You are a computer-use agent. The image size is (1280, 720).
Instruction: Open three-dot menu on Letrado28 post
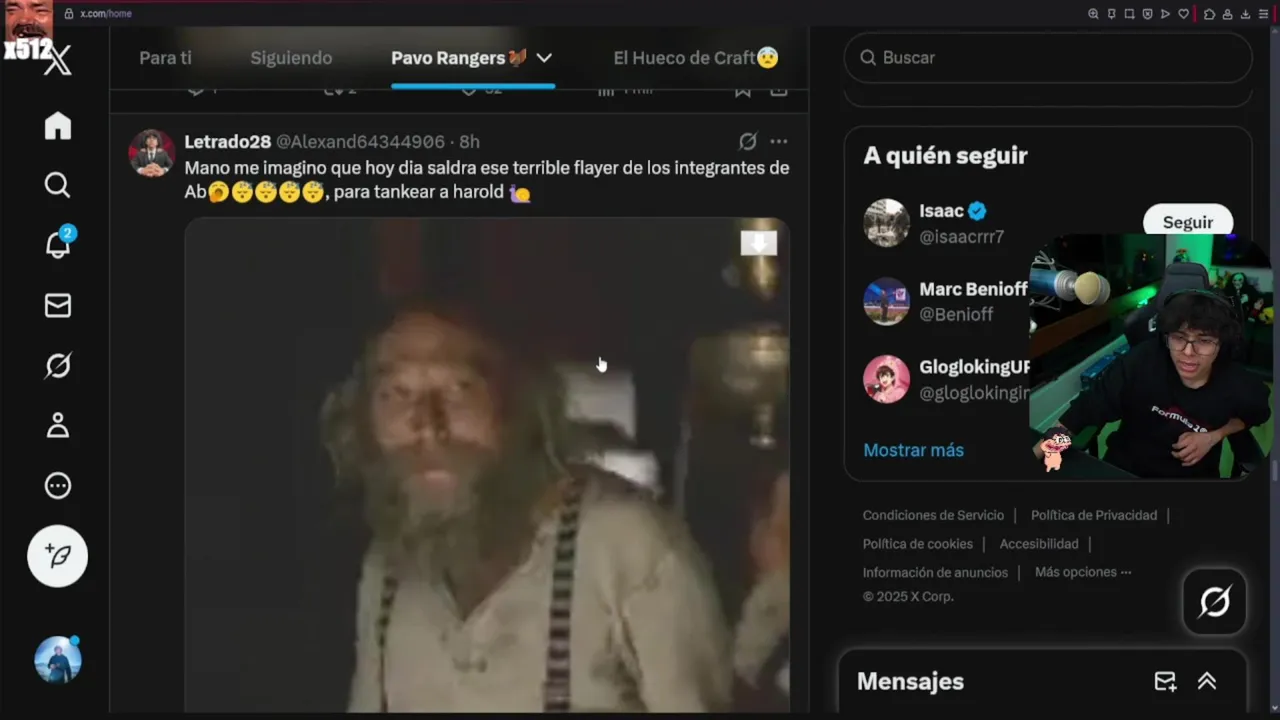tap(779, 141)
